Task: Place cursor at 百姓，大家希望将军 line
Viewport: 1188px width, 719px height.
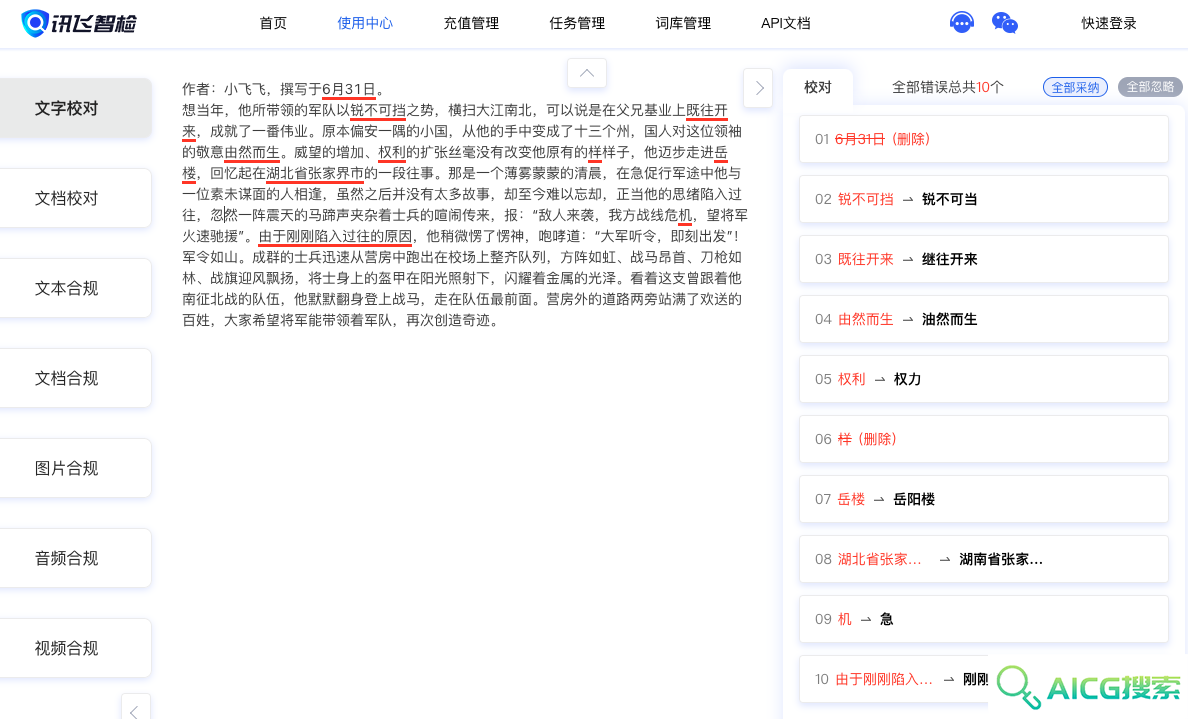Action: coord(341,320)
